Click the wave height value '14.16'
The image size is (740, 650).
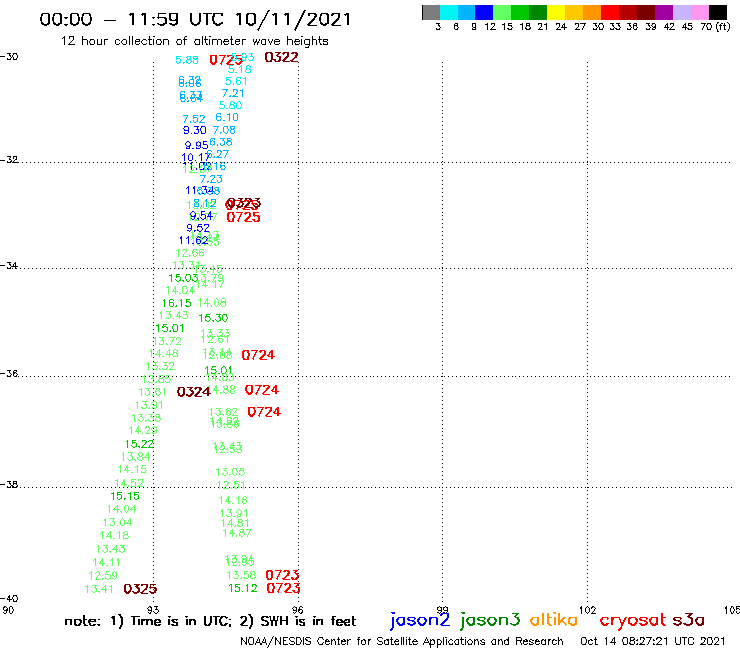233,500
